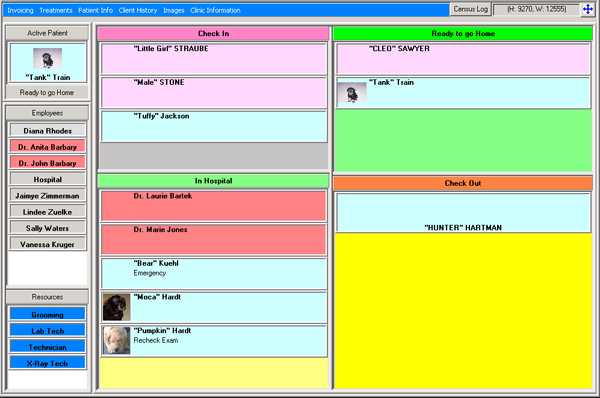Select Dr. John Barbary in employees list
600x398 pixels.
click(47, 163)
